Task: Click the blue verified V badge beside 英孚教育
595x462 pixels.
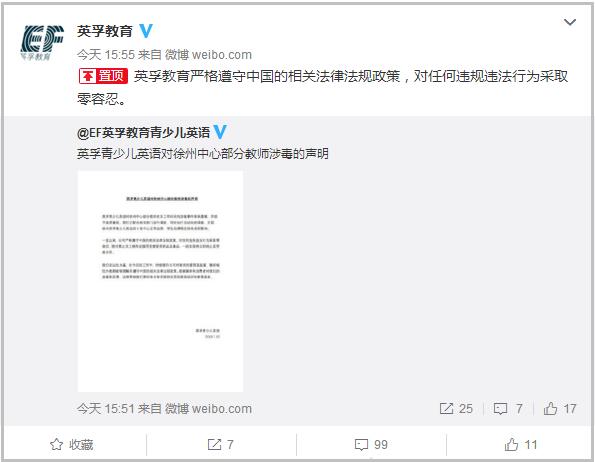Action: [x=146, y=31]
